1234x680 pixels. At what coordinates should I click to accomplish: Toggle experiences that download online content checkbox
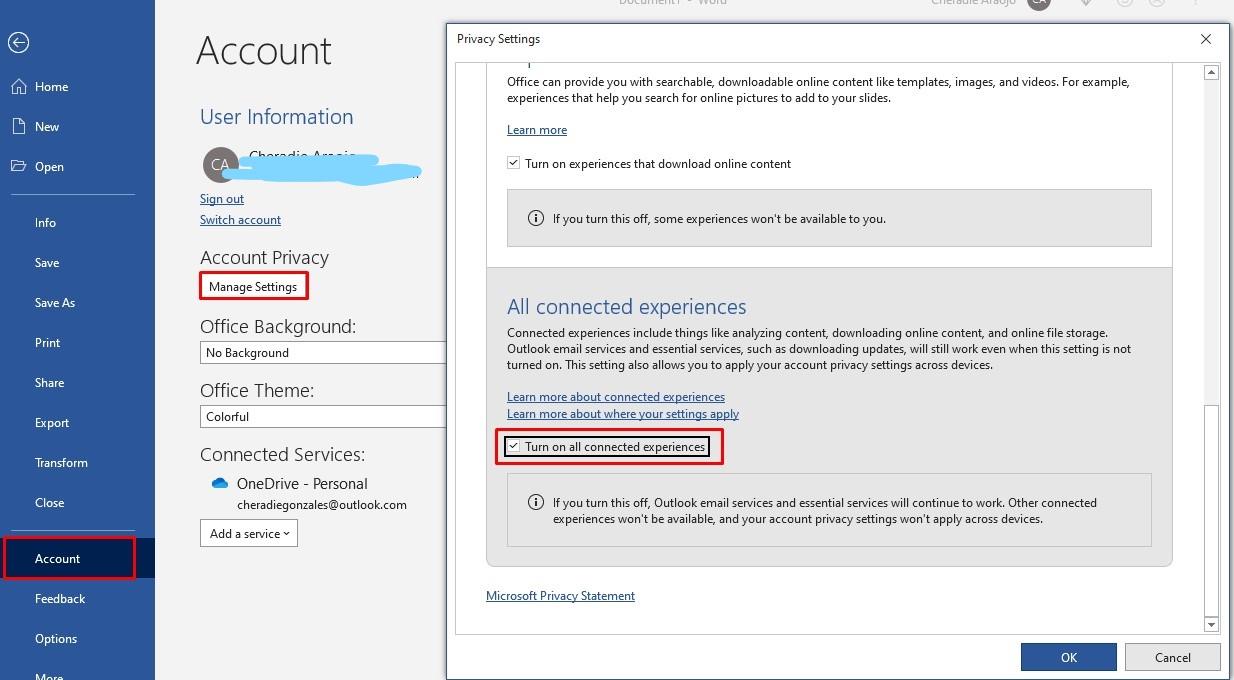point(513,163)
